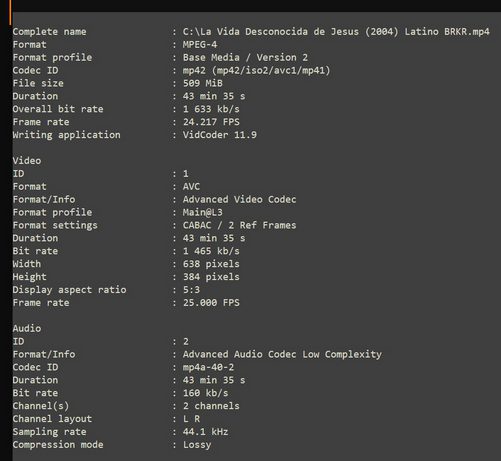Click the Complete name file path value
Image resolution: width=501 pixels, height=461 pixels.
click(x=336, y=32)
